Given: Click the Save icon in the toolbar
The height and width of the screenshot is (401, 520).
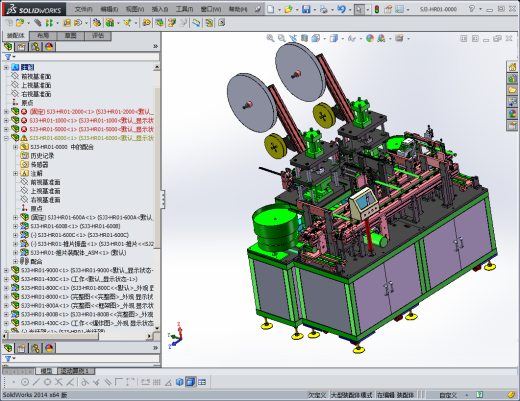Looking at the screenshot, I should click(306, 9).
